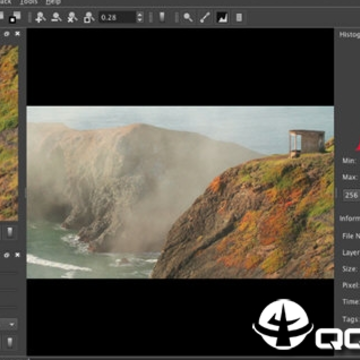Click the magnifier icon marked with an X

(x=72, y=17)
